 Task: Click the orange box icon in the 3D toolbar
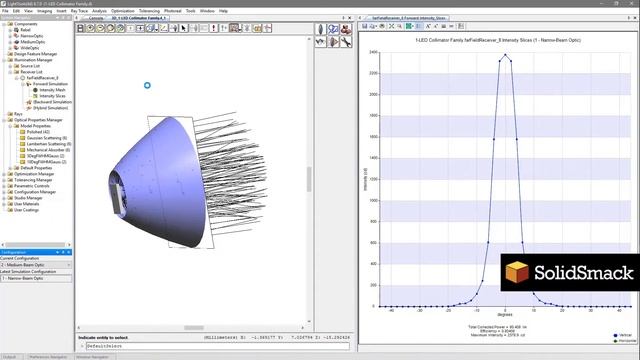point(257,28)
